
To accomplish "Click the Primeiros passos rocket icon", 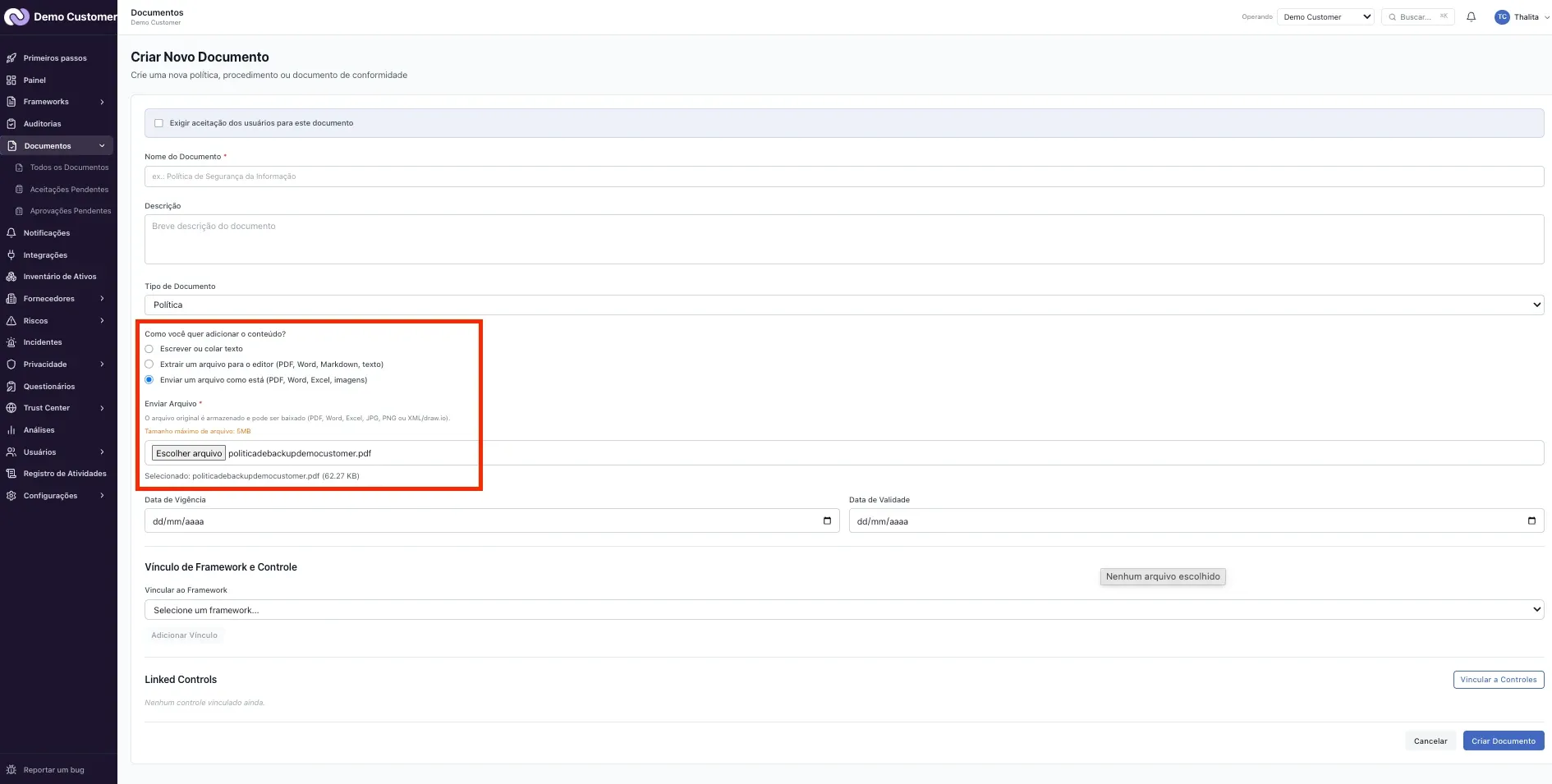I will click(11, 58).
